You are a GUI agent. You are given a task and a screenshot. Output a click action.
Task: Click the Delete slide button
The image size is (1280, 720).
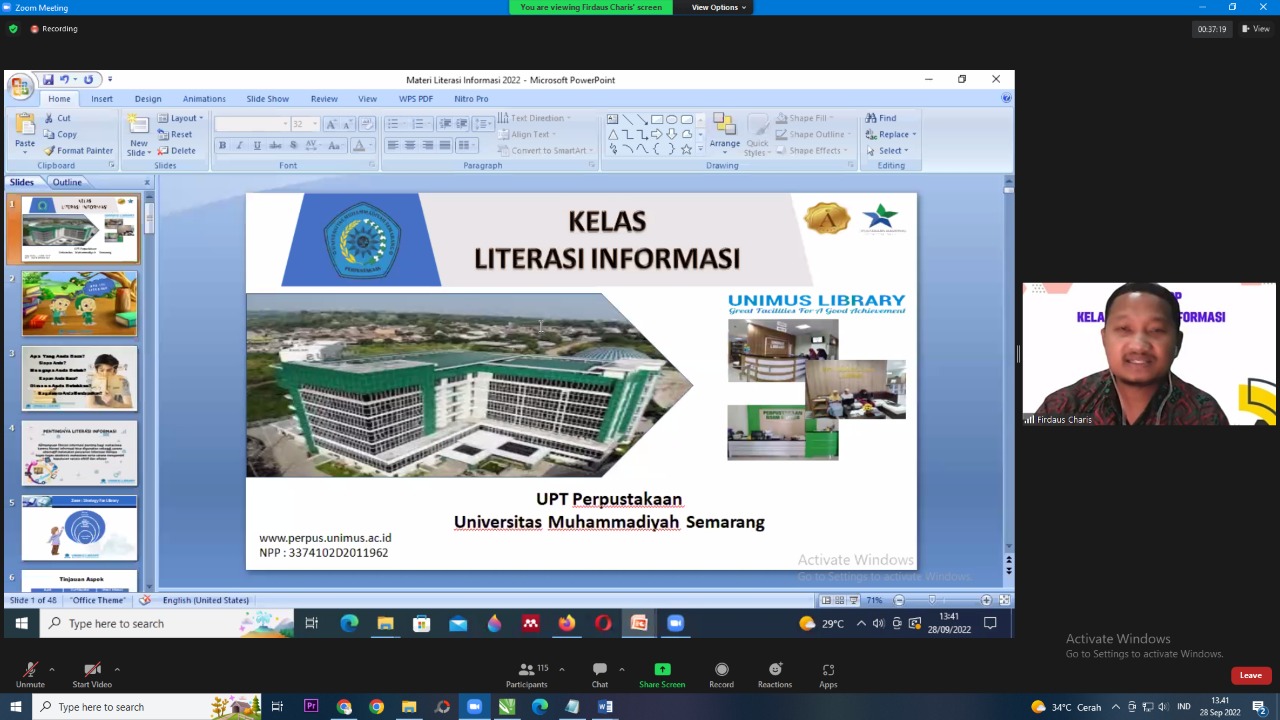click(x=176, y=151)
